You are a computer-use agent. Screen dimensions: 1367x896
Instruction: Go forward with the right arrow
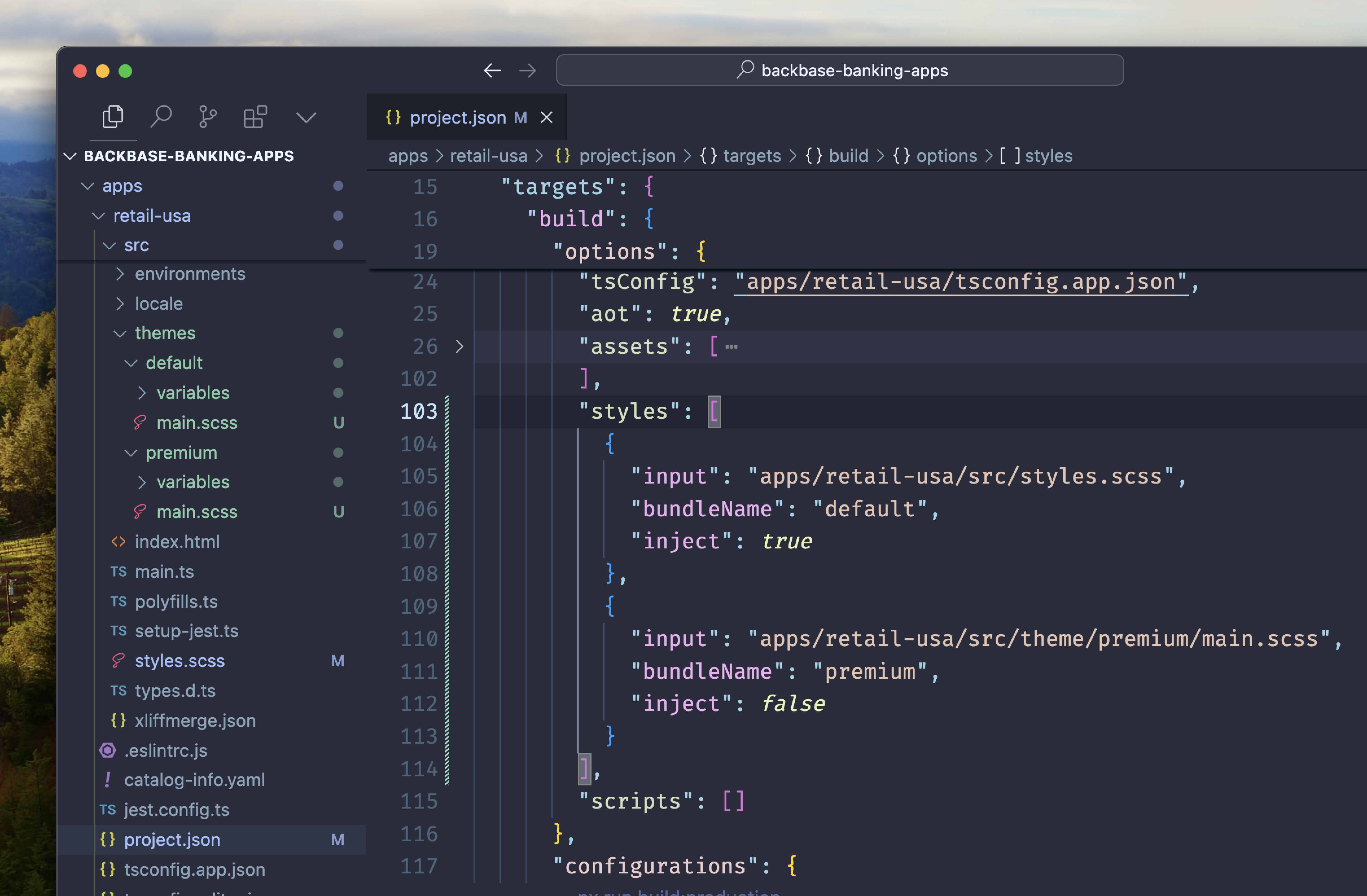(x=527, y=71)
